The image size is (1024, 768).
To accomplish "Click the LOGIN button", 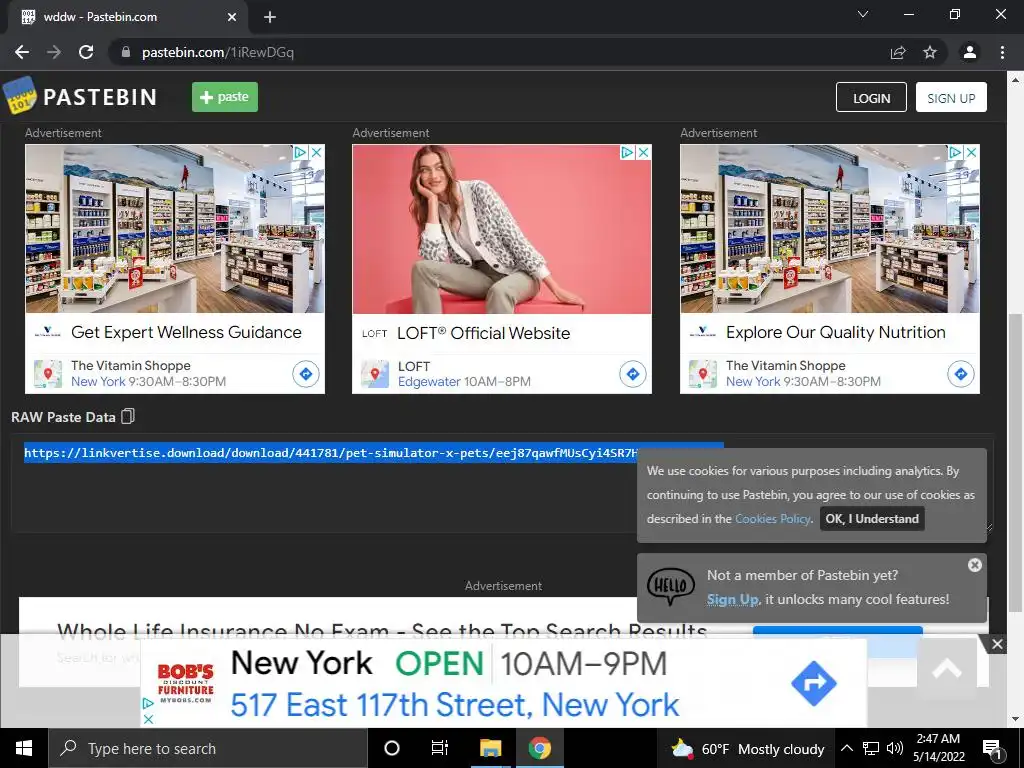I will pos(871,97).
